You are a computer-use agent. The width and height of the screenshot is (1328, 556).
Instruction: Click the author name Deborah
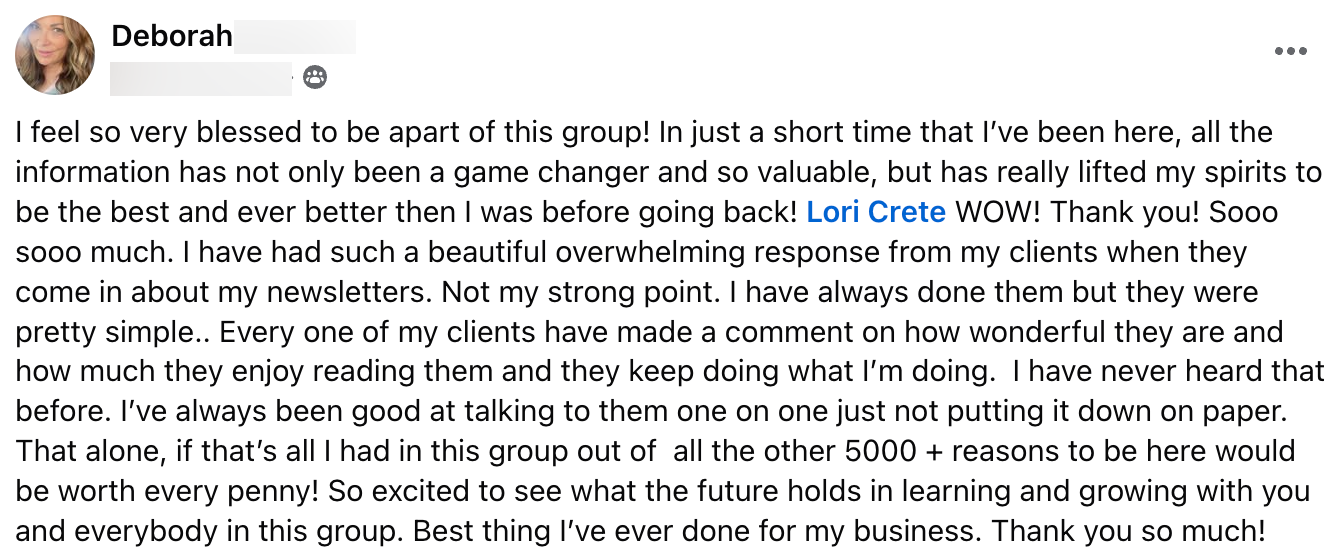[172, 37]
